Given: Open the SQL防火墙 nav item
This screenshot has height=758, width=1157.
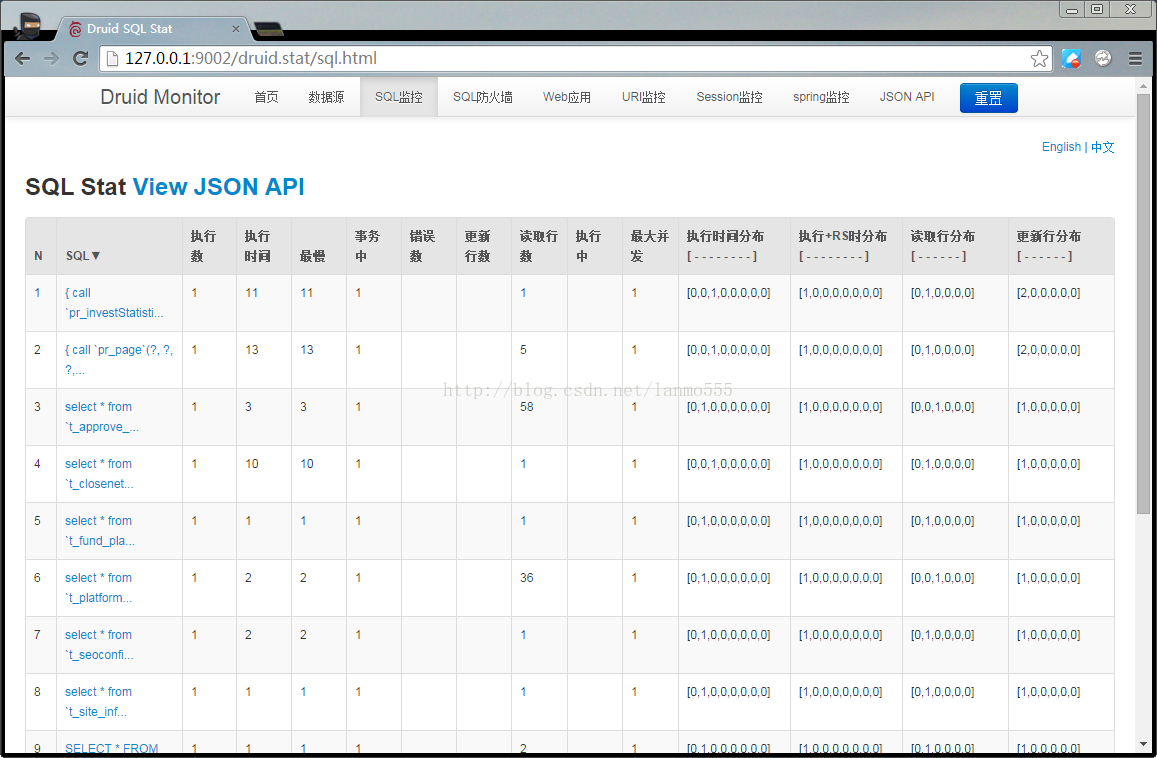Looking at the screenshot, I should pos(483,97).
